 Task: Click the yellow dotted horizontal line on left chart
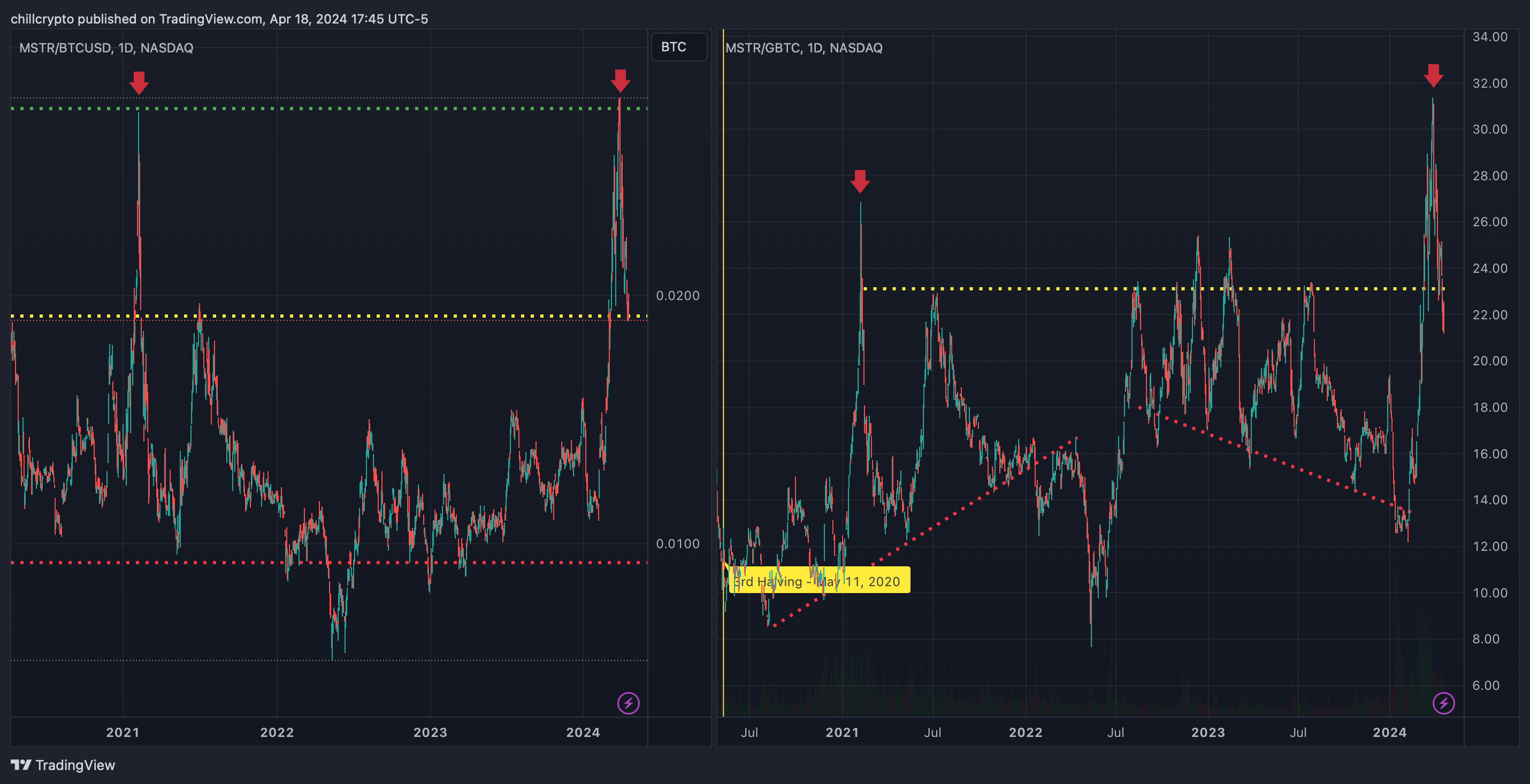[x=329, y=317]
